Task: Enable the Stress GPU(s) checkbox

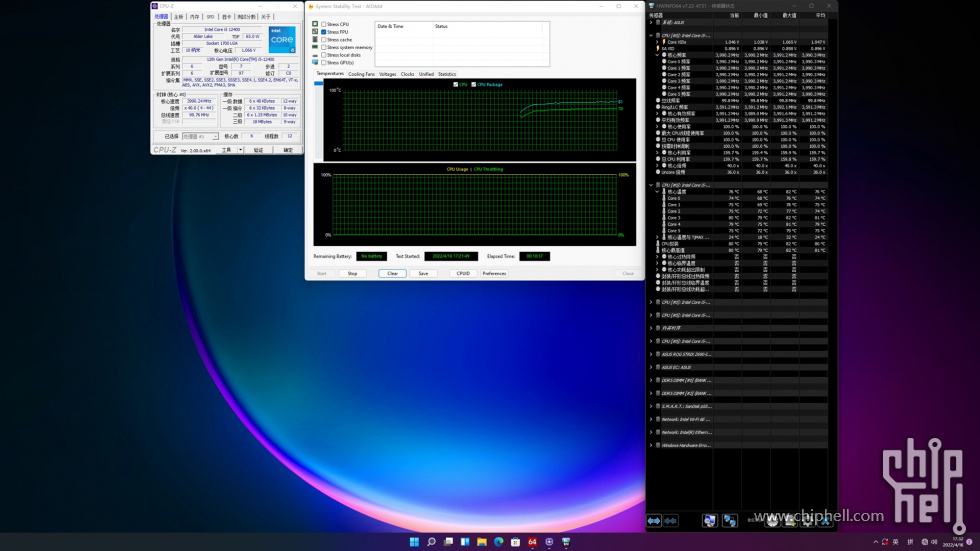Action: 324,62
